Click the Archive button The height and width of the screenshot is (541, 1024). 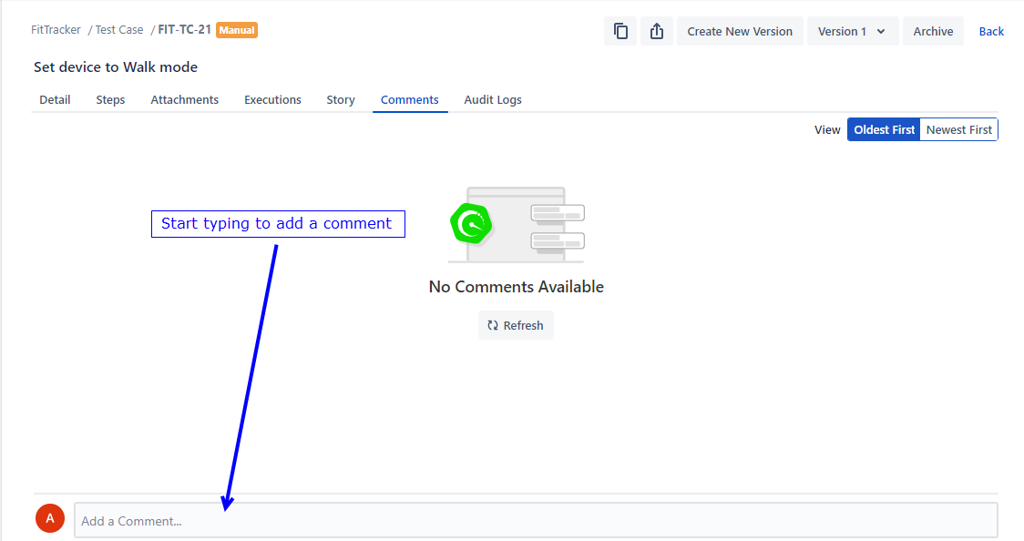pos(933,31)
